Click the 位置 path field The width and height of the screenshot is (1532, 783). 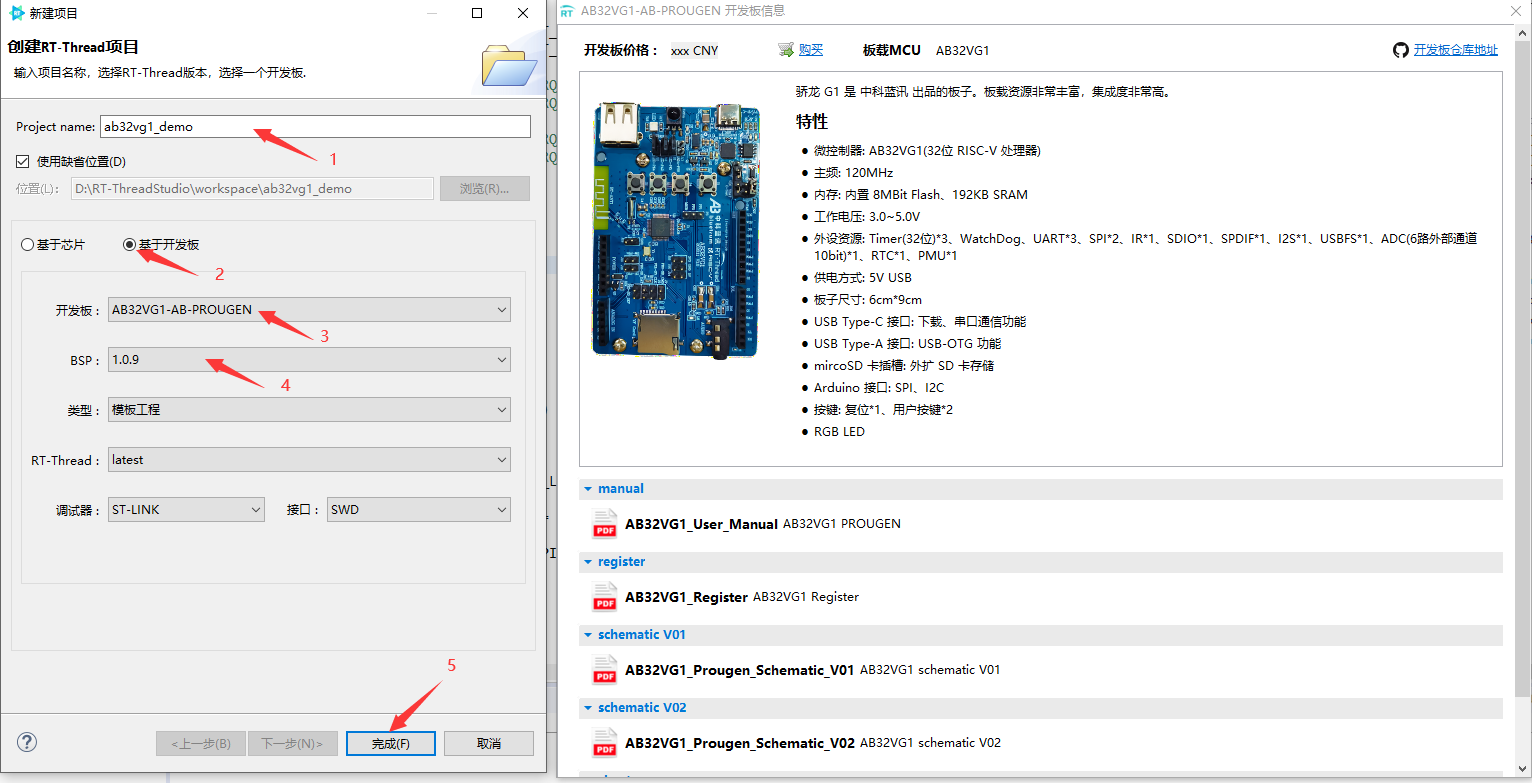252,189
